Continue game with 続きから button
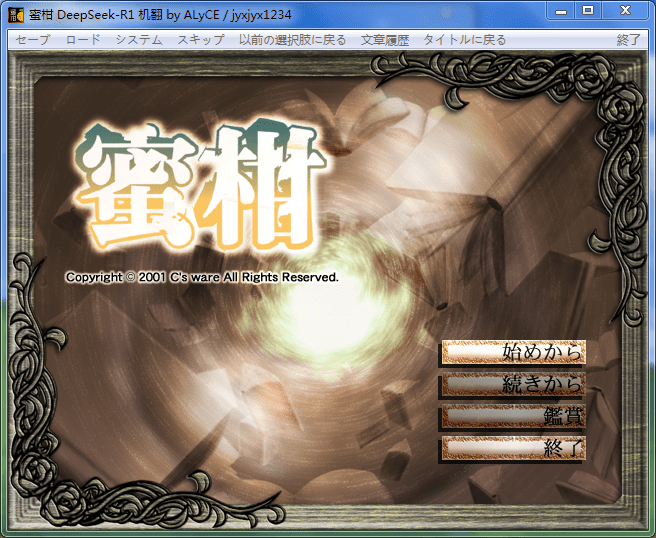The image size is (656, 538). (x=512, y=384)
